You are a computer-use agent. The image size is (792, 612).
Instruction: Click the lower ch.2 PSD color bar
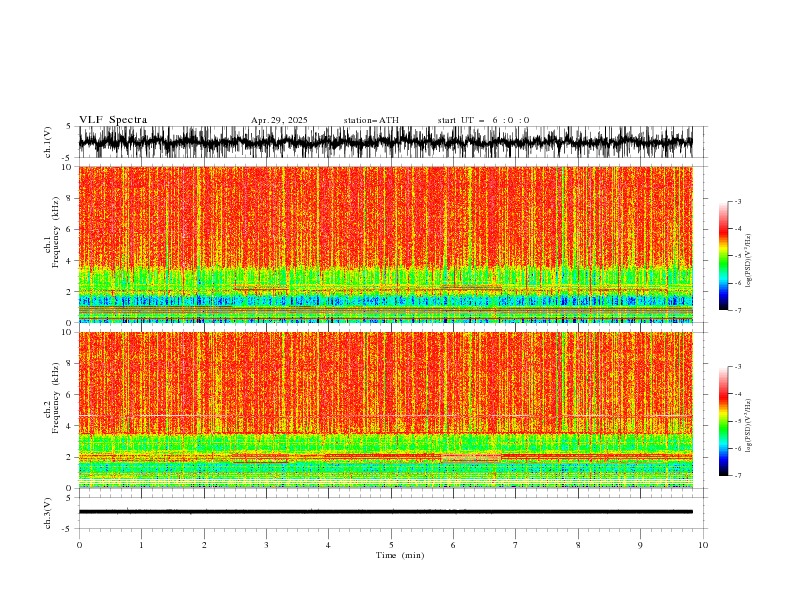point(724,421)
